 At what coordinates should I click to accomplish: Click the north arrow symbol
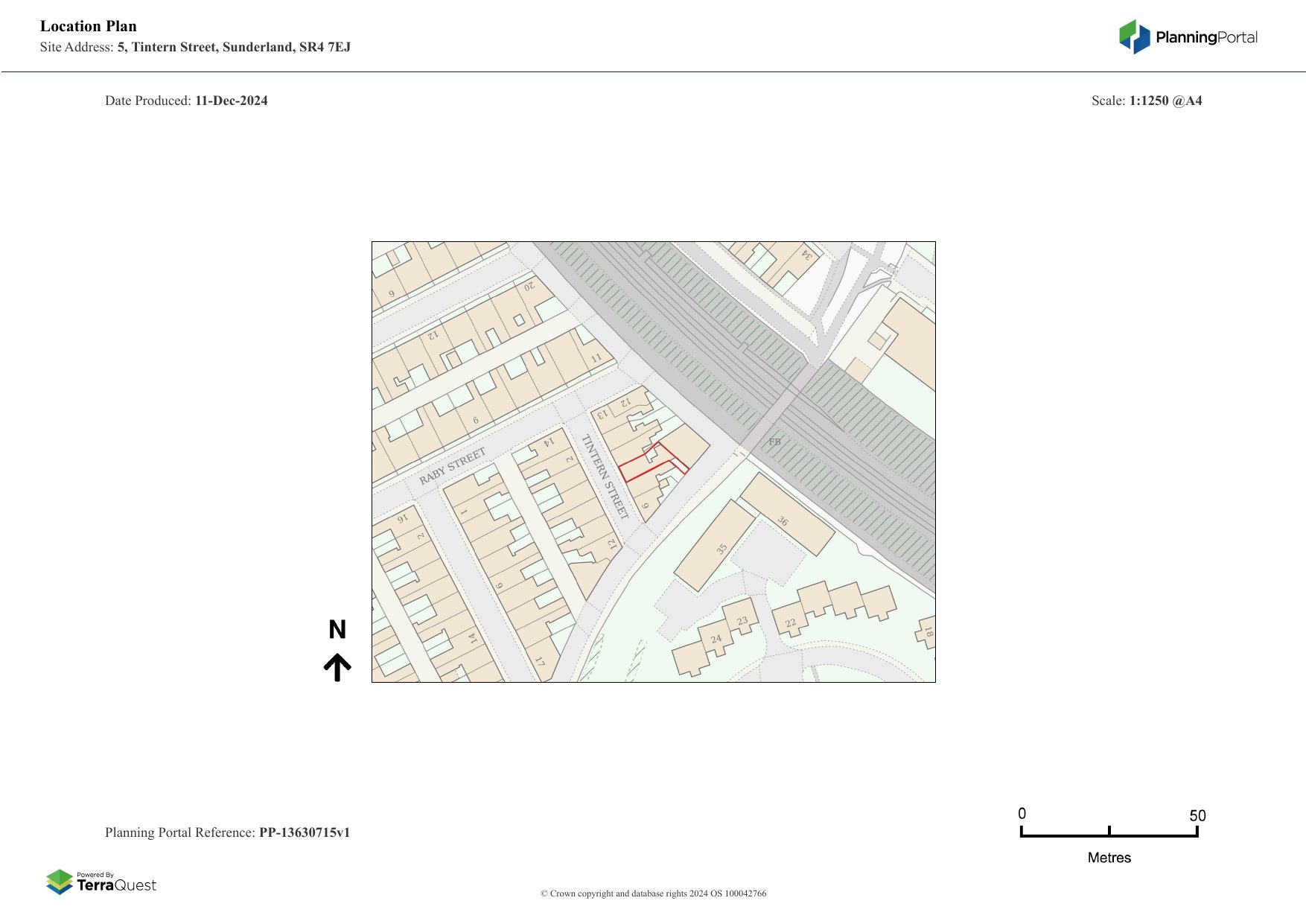(337, 667)
